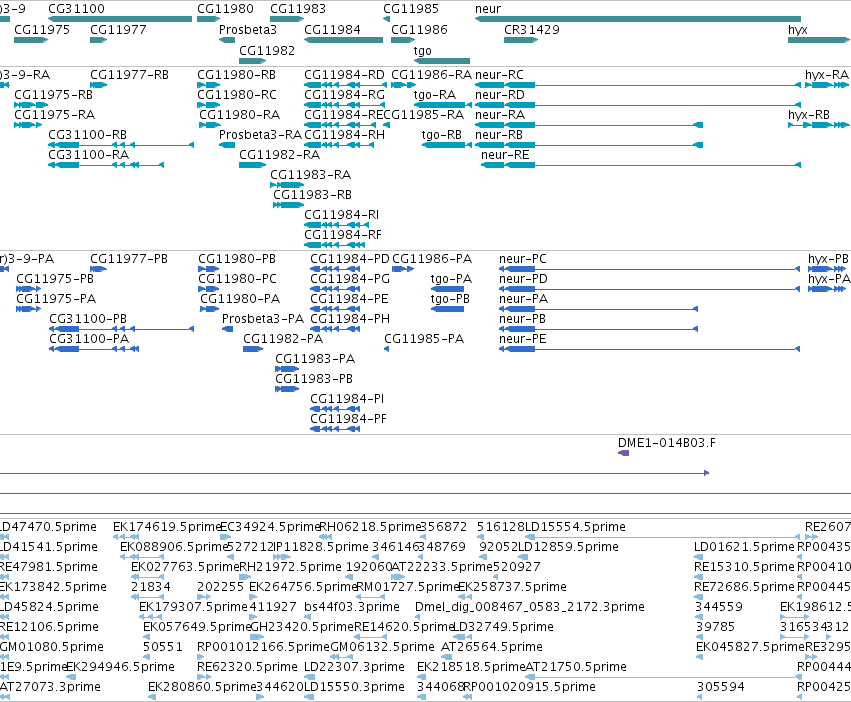Select the CG31100 gene label
The image size is (851, 702).
(x=77, y=9)
